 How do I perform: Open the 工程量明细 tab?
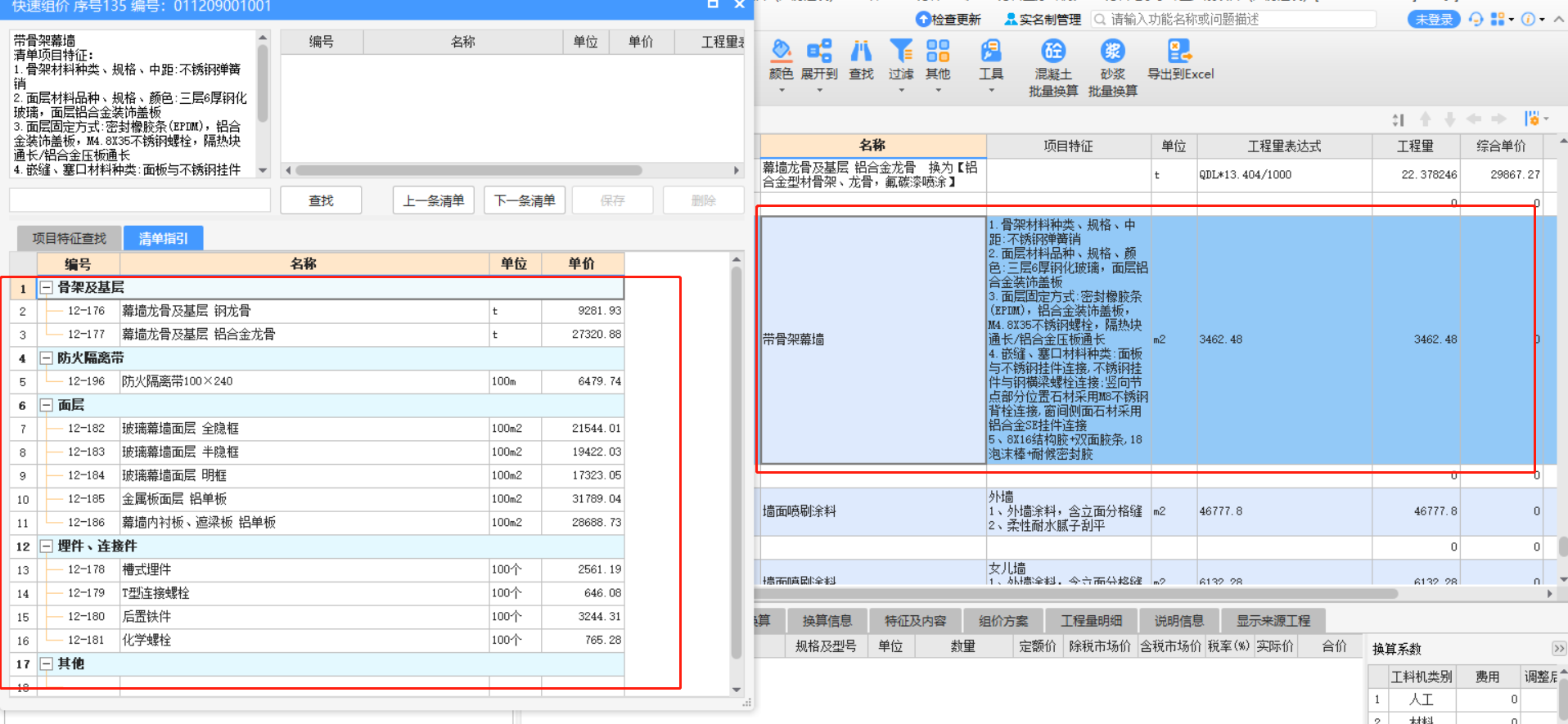pos(1091,620)
